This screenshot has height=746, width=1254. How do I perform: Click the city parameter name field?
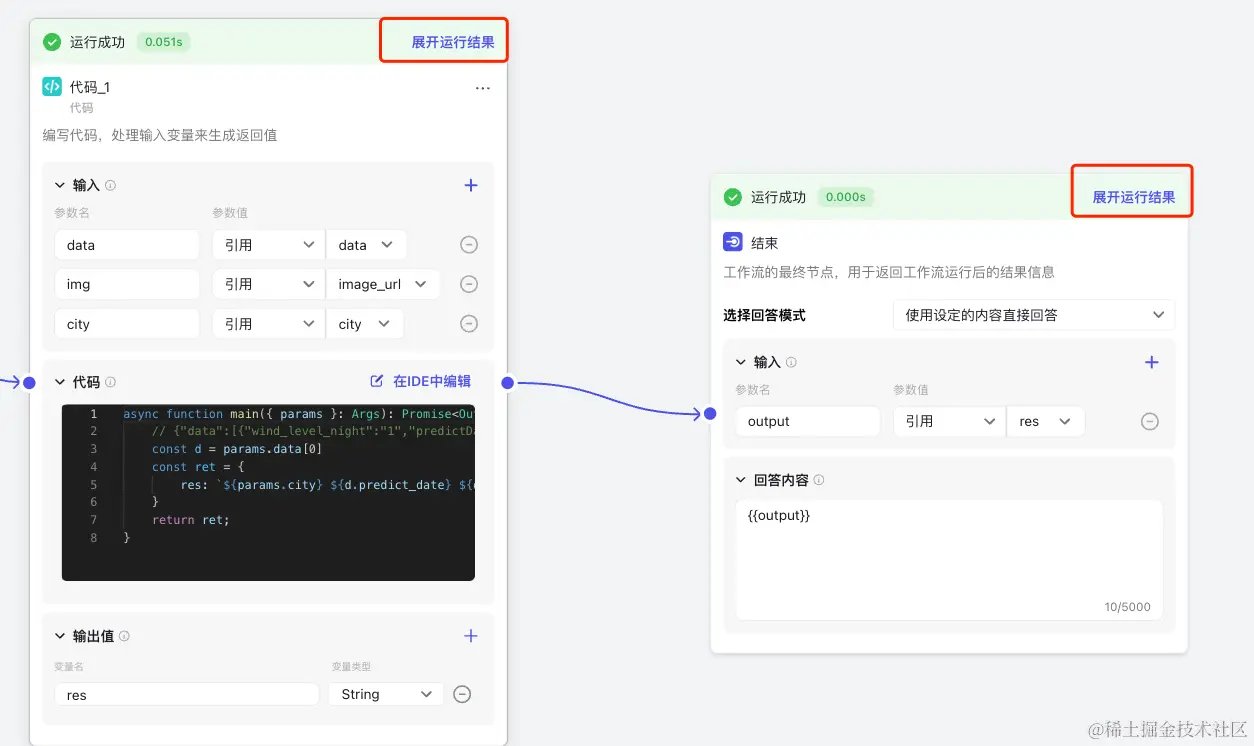pyautogui.click(x=127, y=324)
